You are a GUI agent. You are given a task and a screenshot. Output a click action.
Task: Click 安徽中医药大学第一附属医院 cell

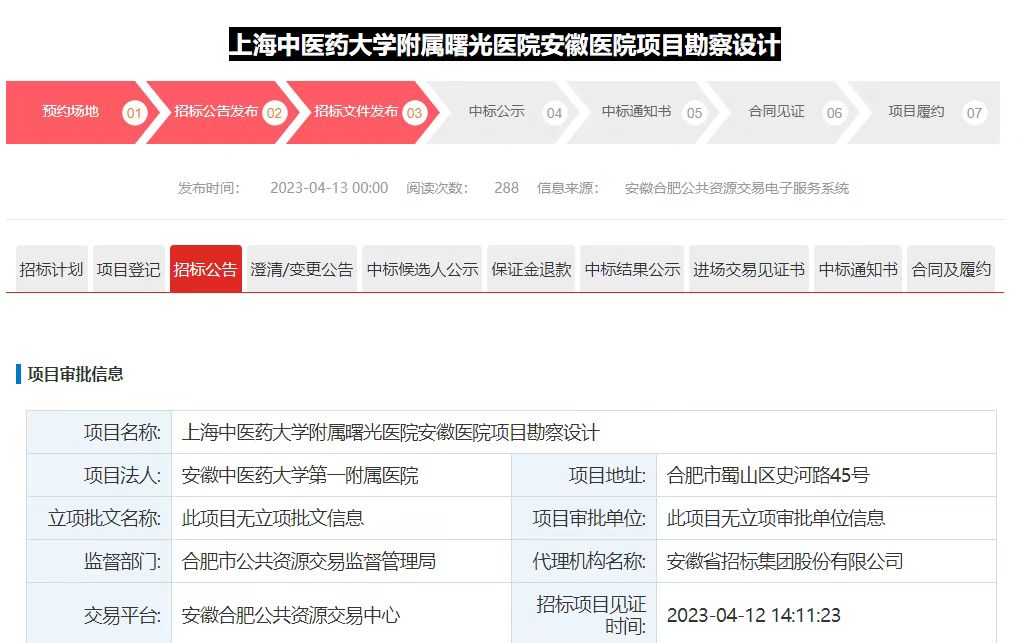pos(341,475)
